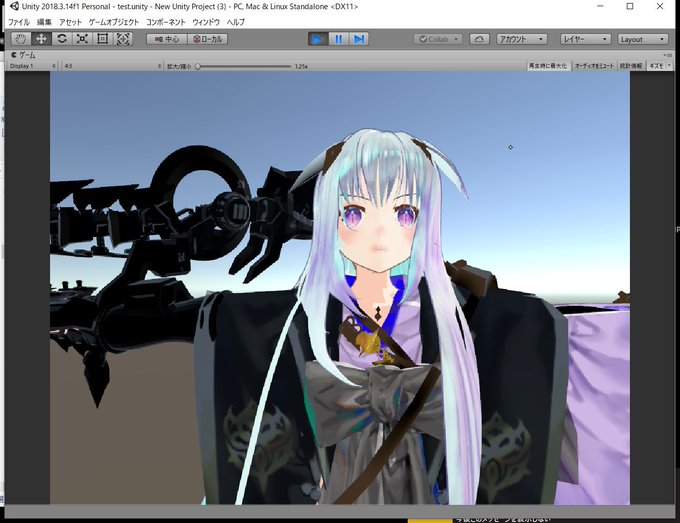
Task: Advance one frame with Step button
Action: coord(359,39)
